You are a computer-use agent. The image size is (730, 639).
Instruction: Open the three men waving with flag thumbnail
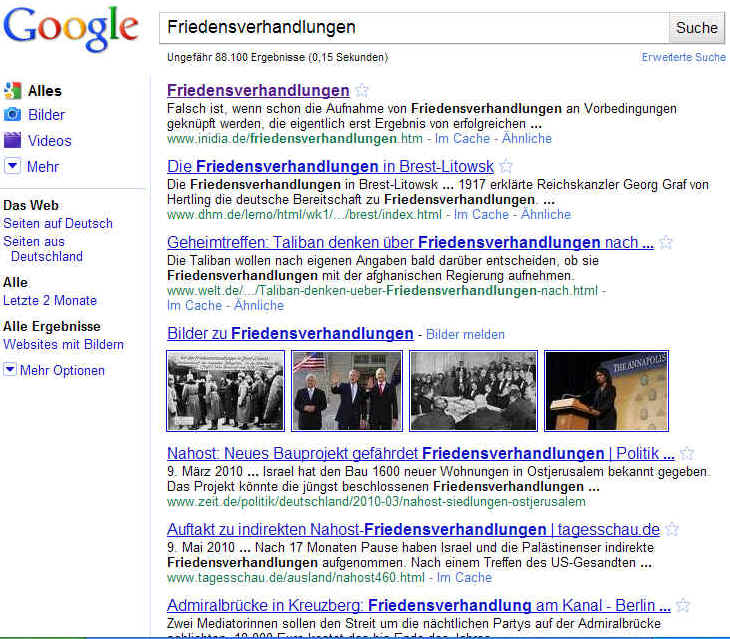tap(347, 391)
